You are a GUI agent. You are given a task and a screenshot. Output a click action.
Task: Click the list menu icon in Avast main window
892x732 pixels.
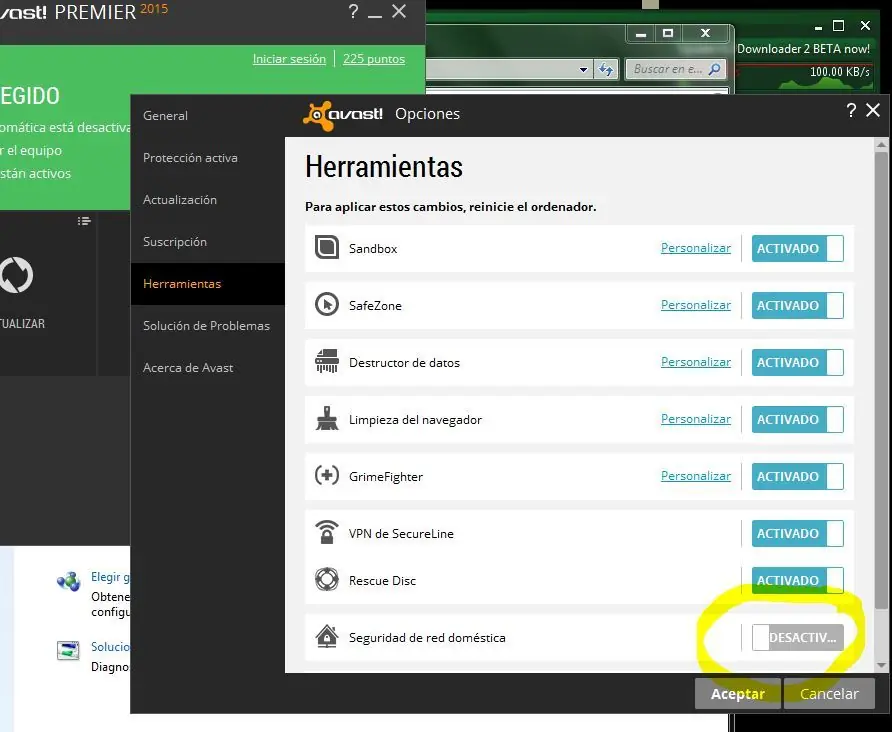pos(84,221)
